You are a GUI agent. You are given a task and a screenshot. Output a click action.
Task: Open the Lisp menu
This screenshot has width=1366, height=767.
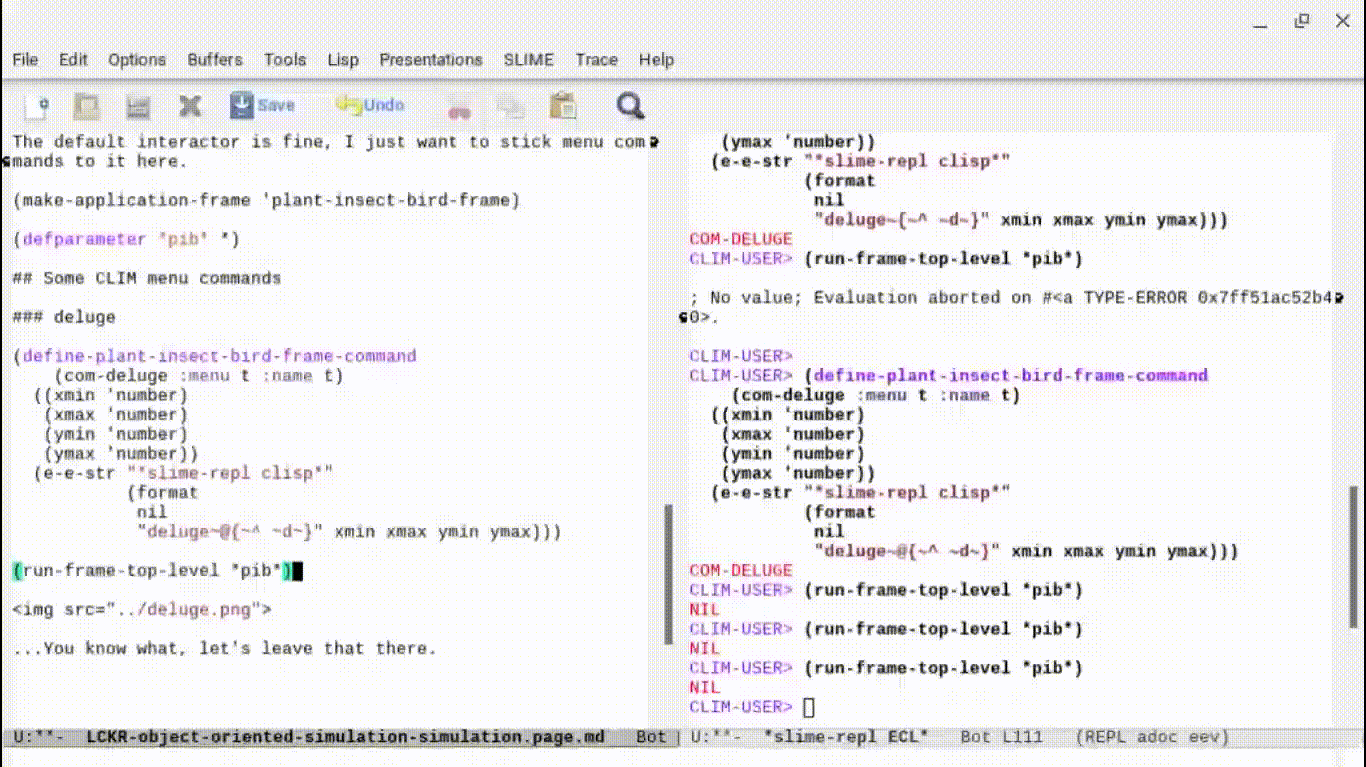(343, 60)
